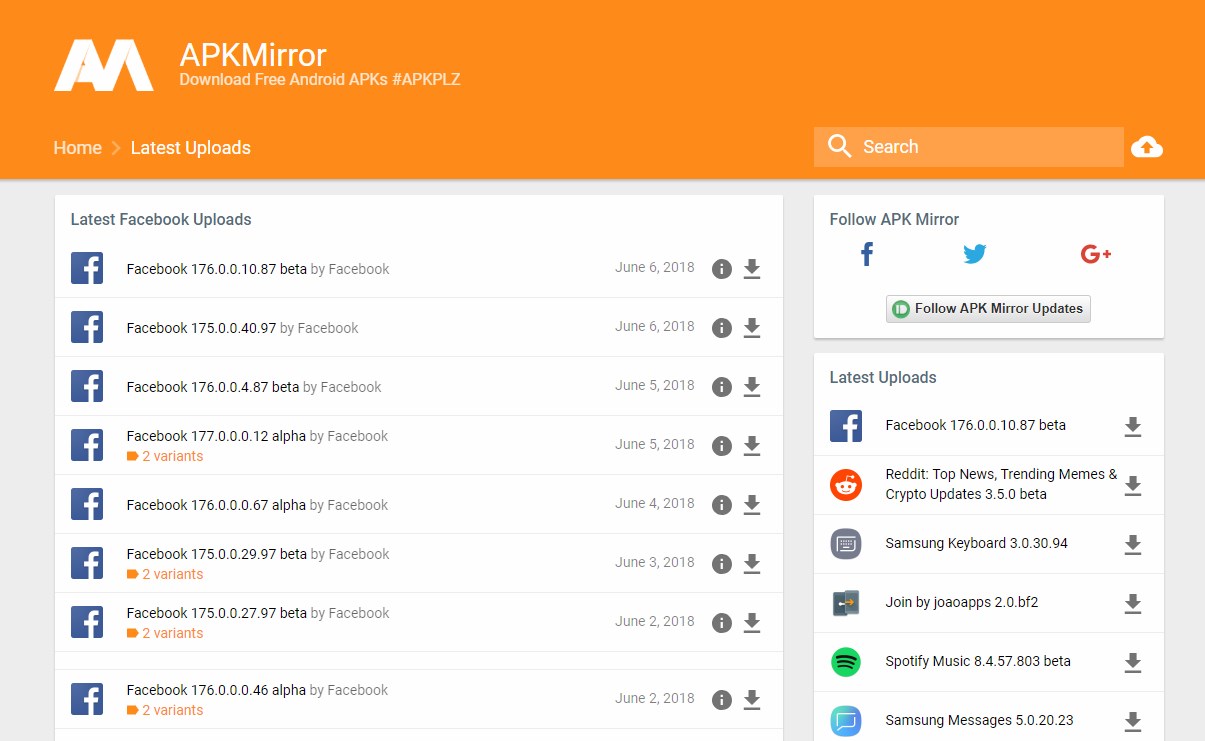Click the Search input field

[969, 147]
